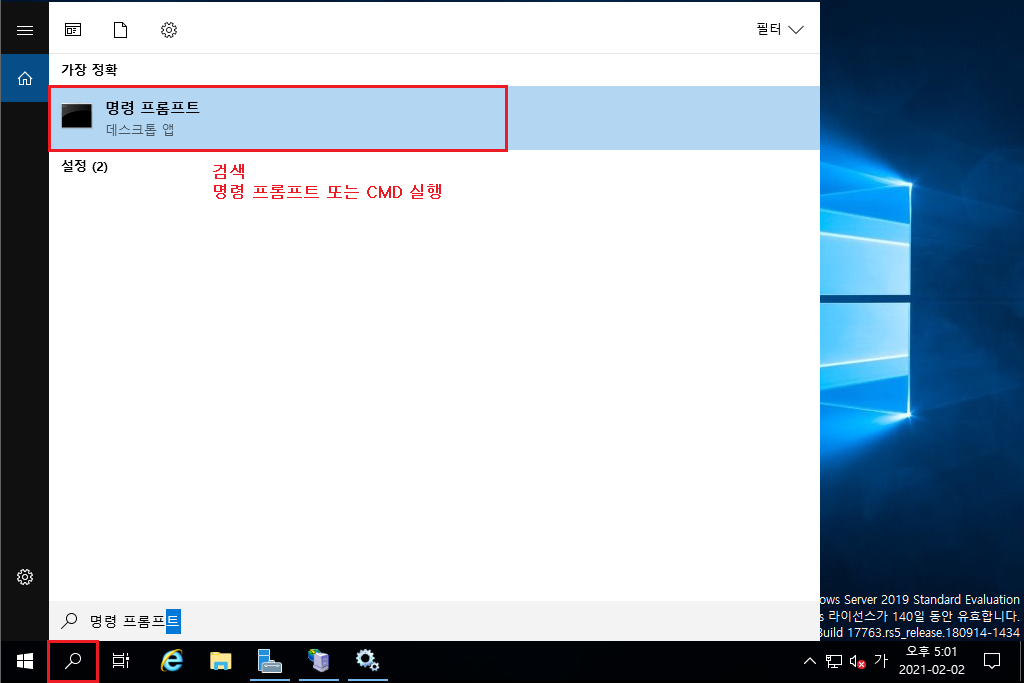Show hidden system tray icons
1024x683 pixels.
click(810, 661)
